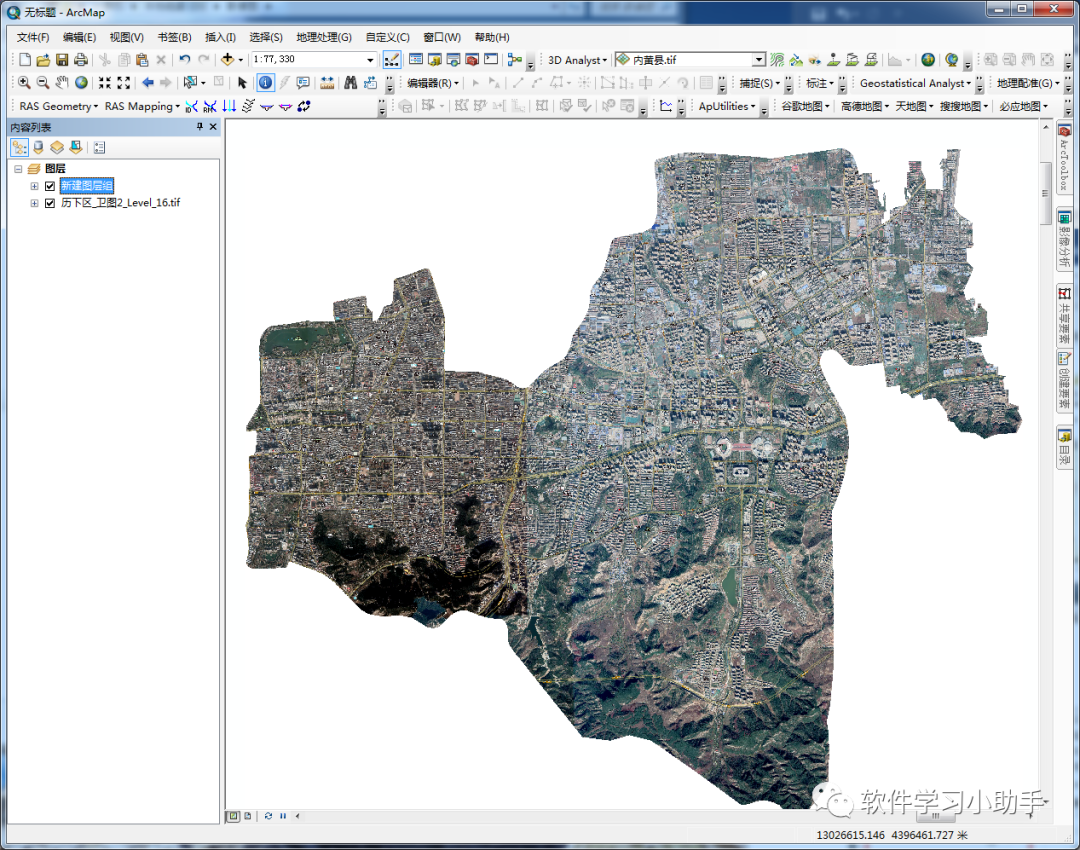Select the Pan hand tool
The width and height of the screenshot is (1080, 850).
62,83
